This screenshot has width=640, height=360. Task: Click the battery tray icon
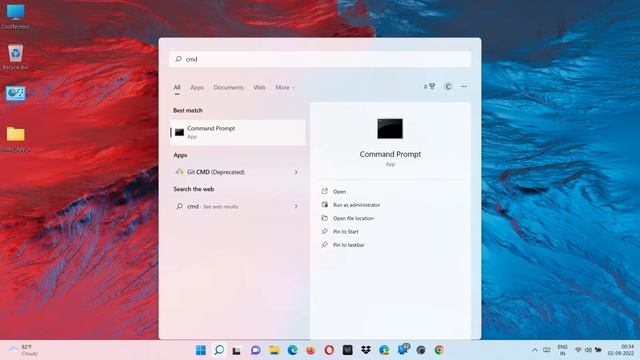[598, 350]
